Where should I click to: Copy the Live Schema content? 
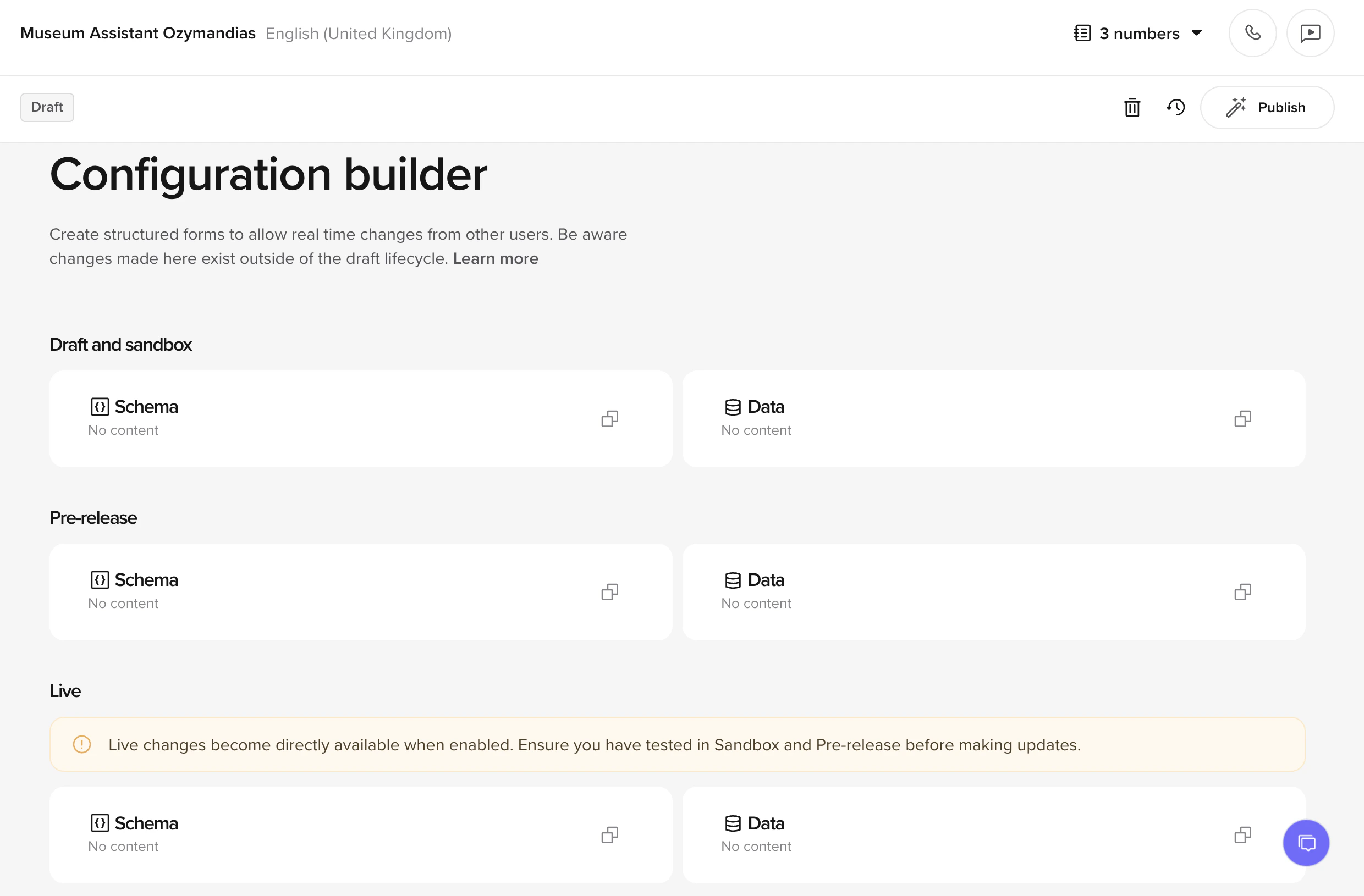(610, 834)
